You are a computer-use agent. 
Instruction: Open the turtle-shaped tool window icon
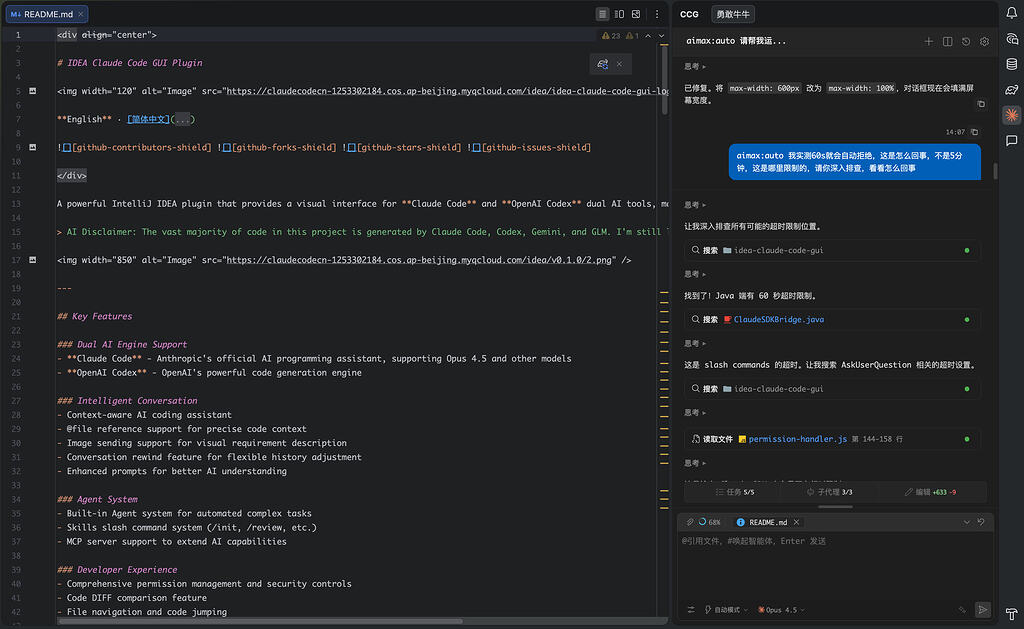tap(1012, 89)
